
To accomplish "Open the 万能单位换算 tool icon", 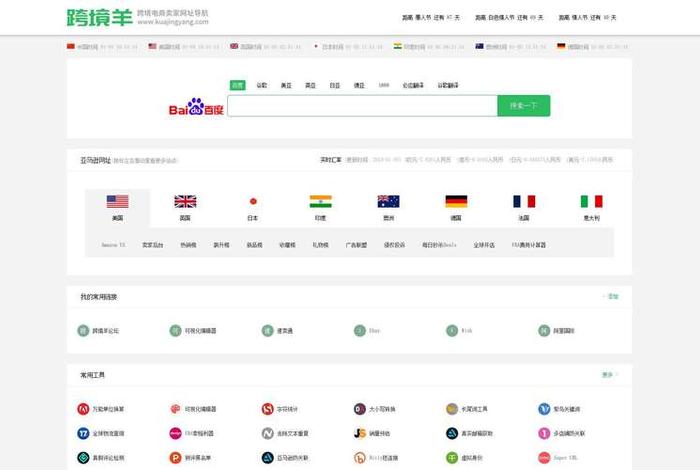I will [x=84, y=409].
